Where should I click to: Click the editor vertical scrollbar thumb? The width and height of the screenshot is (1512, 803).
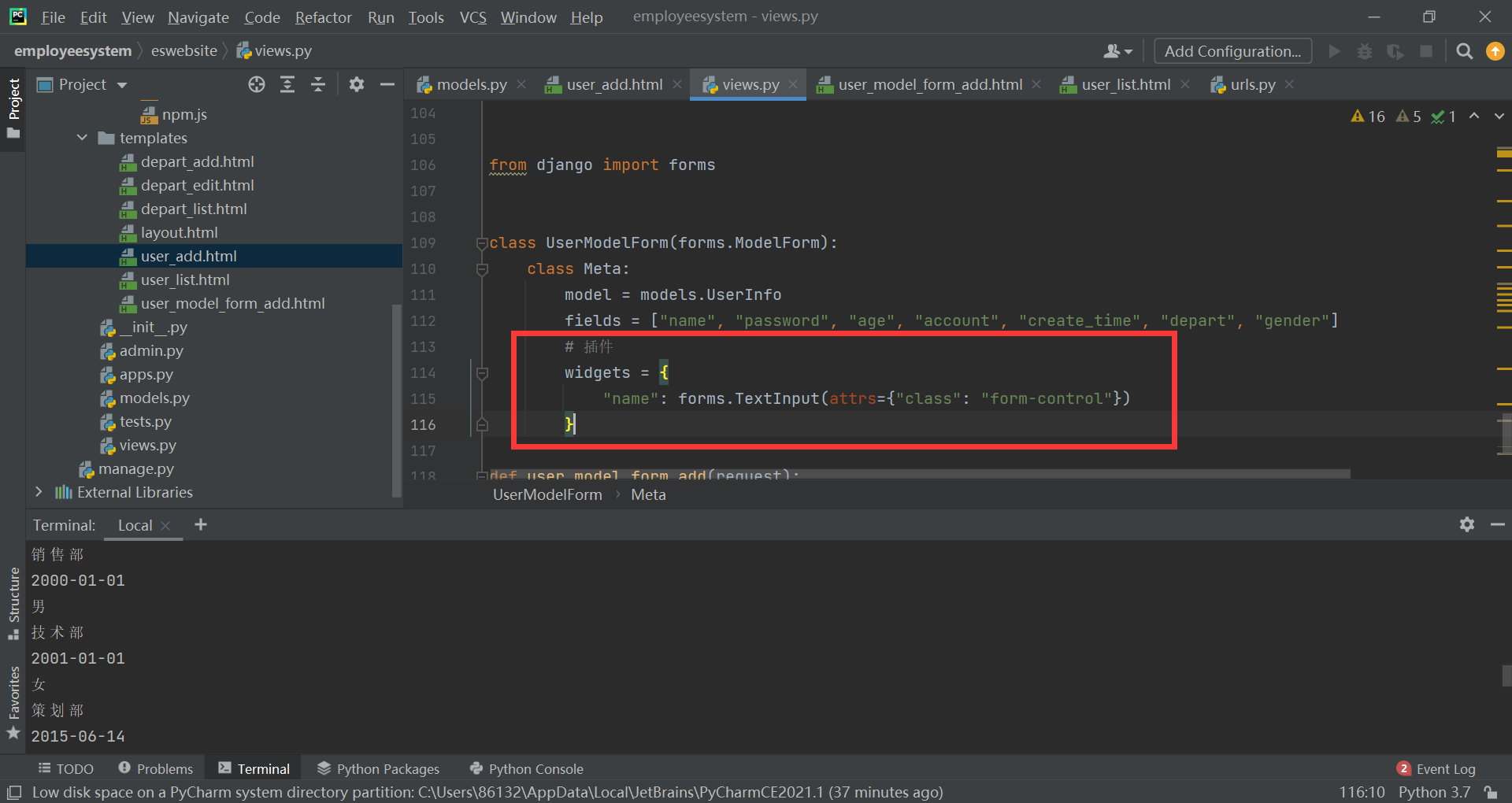[x=1506, y=435]
